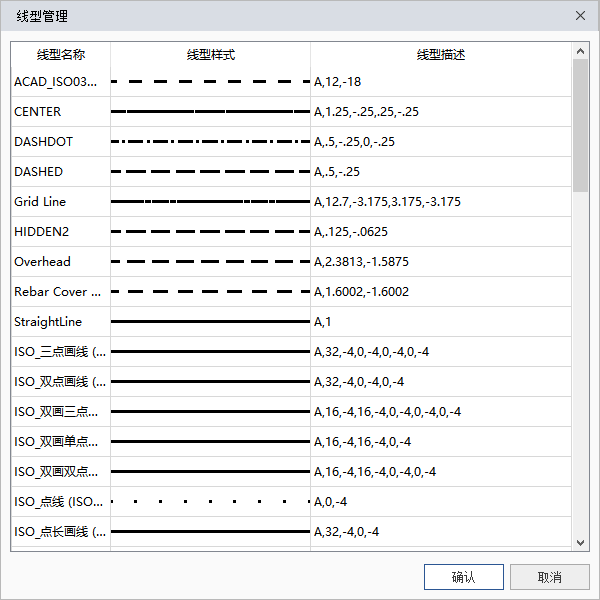The image size is (600, 600).
Task: Click the description A,32,-4,0,-4,0,-4
Action: (x=359, y=382)
